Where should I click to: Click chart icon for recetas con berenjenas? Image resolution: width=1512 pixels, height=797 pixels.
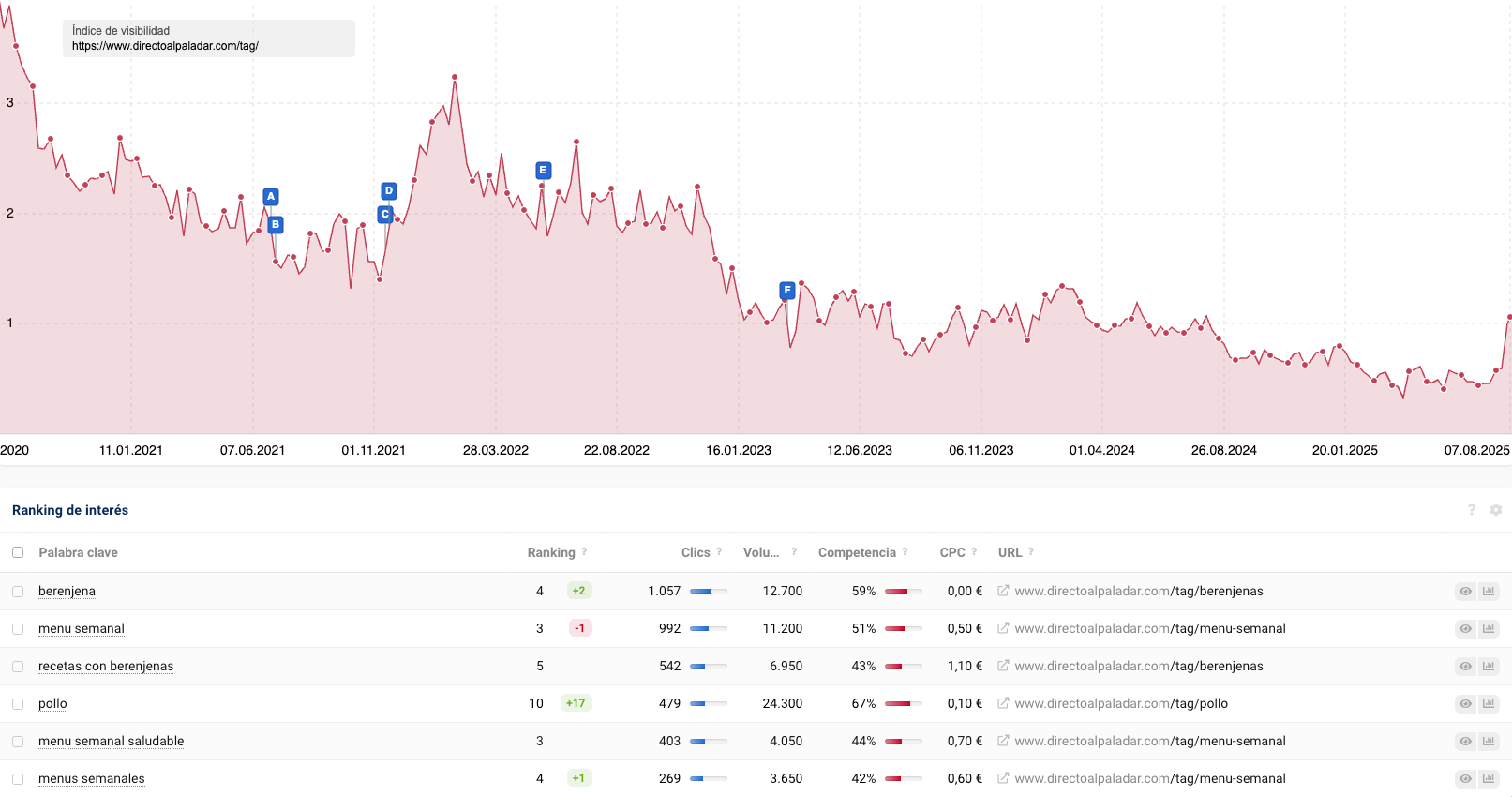click(1489, 666)
